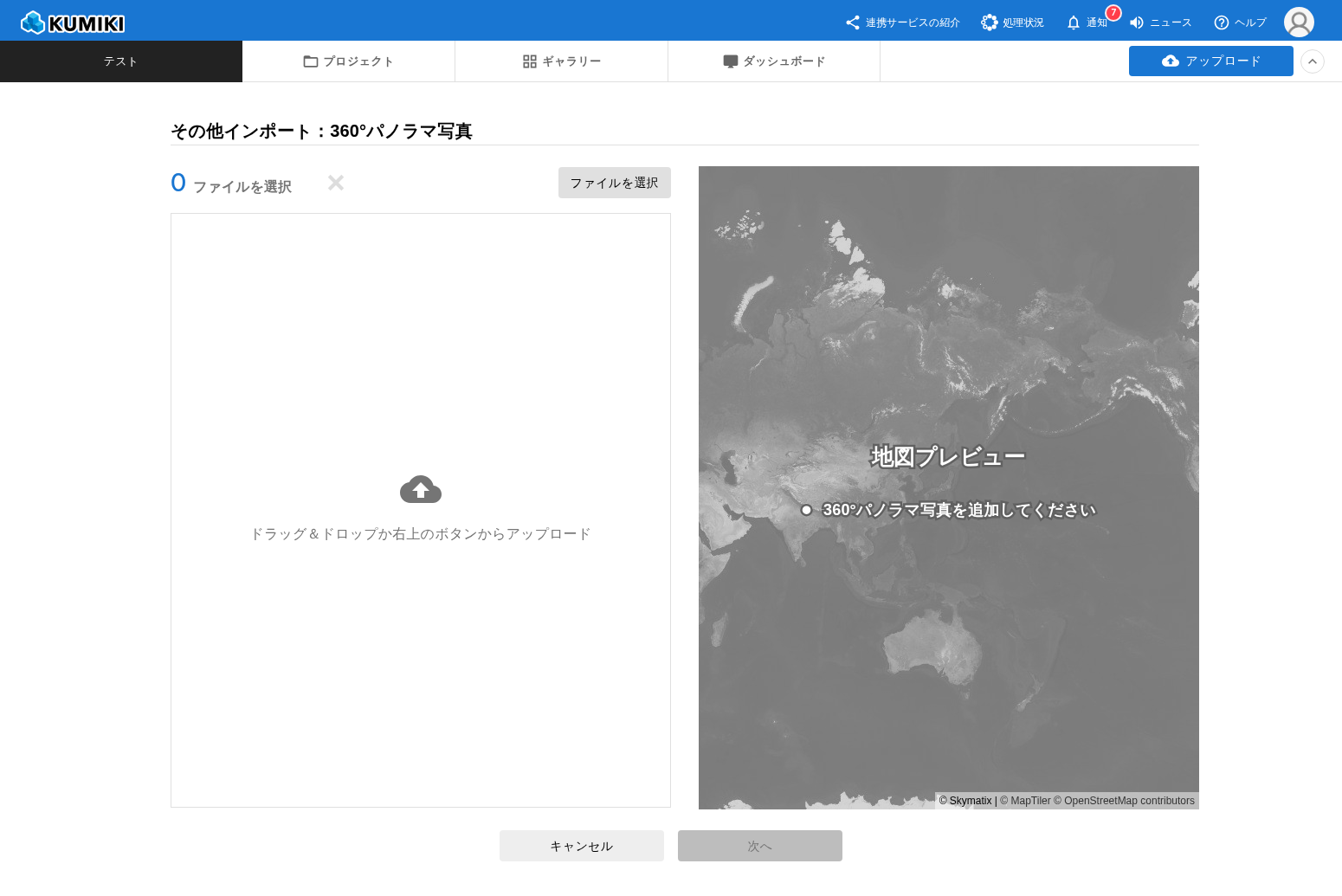
Task: Switch to the プロジェクト tab
Action: [349, 61]
